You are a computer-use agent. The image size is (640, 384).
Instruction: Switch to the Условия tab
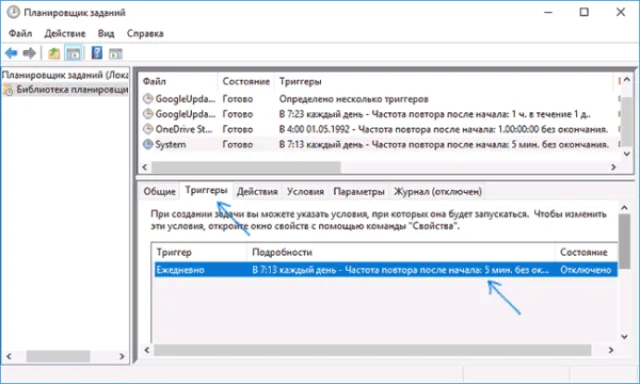point(305,191)
